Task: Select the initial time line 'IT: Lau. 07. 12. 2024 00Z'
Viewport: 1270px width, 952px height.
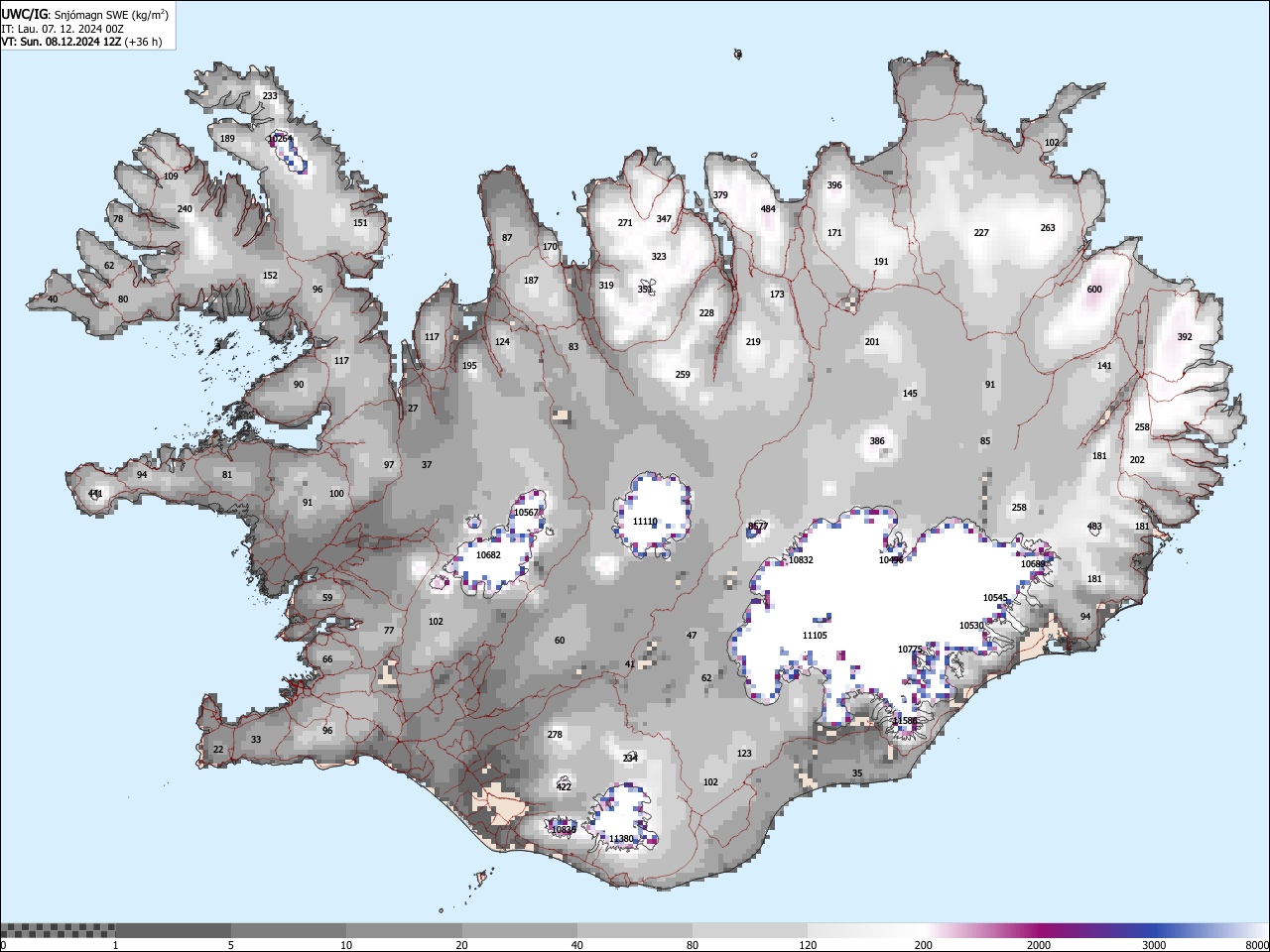Action: tap(63, 29)
